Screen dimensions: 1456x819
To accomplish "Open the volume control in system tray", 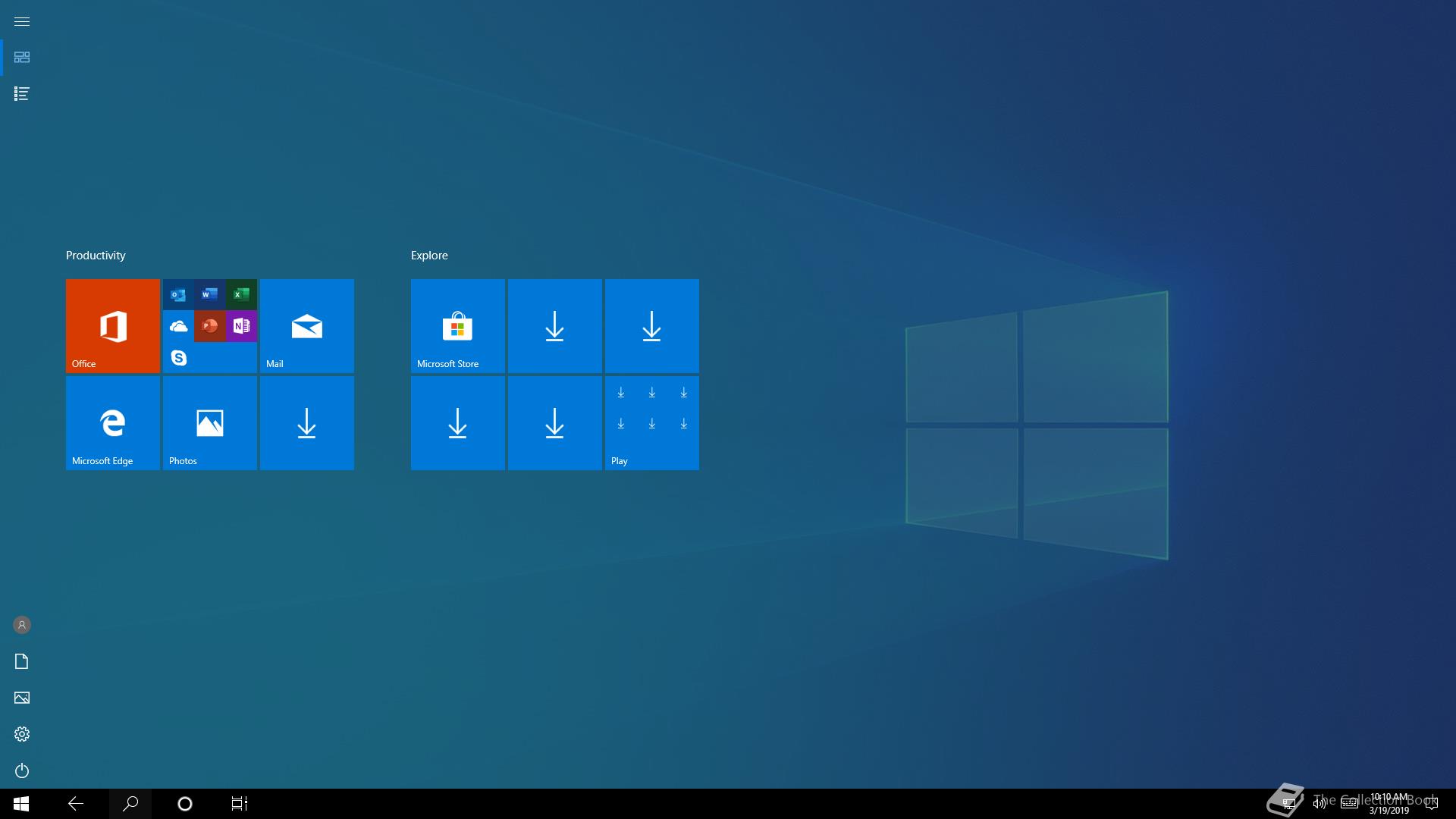I will [x=1319, y=804].
